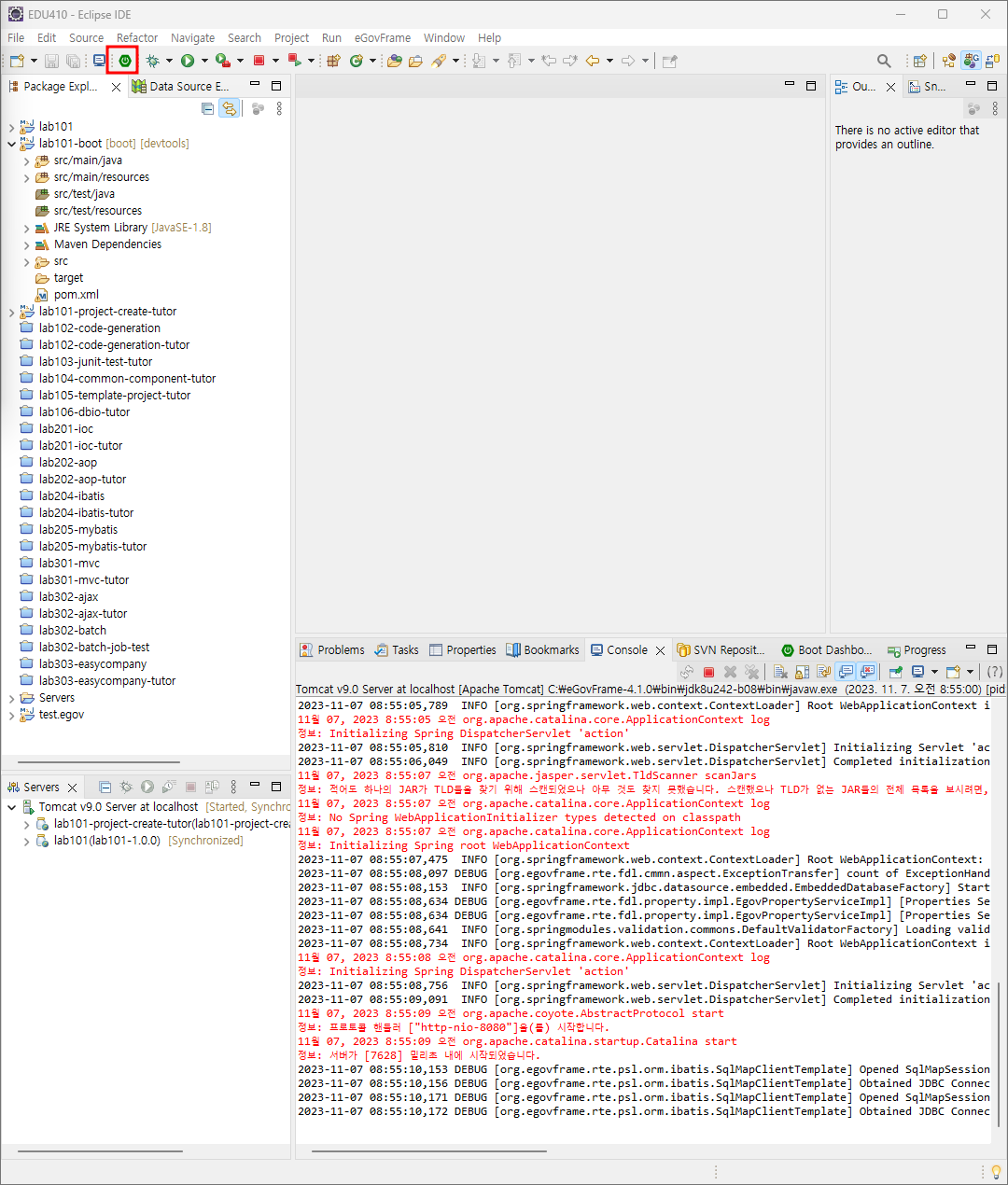The width and height of the screenshot is (1008, 1185).
Task: Click Collapse All in Package Explorer
Action: pos(208,109)
